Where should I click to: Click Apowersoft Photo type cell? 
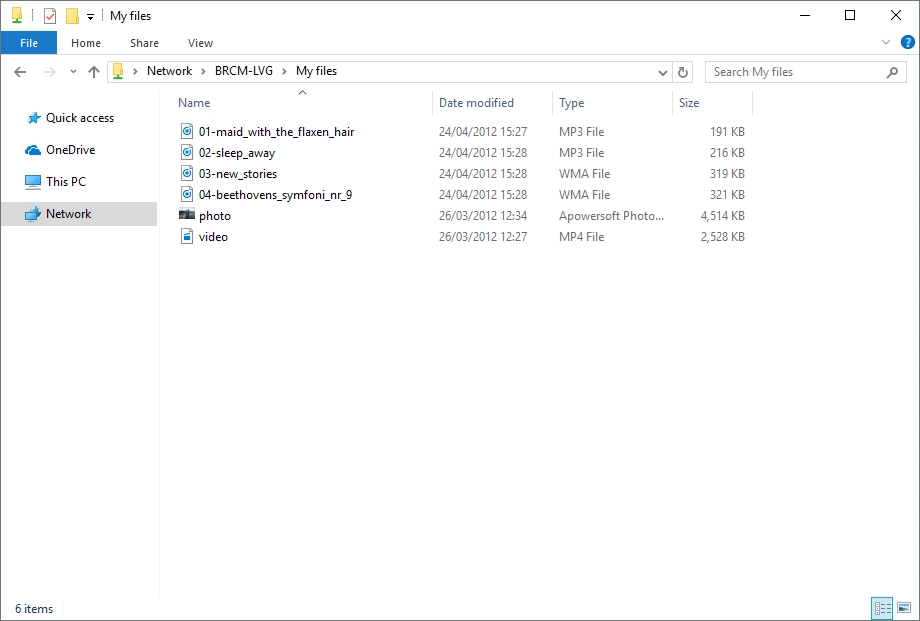click(x=611, y=215)
